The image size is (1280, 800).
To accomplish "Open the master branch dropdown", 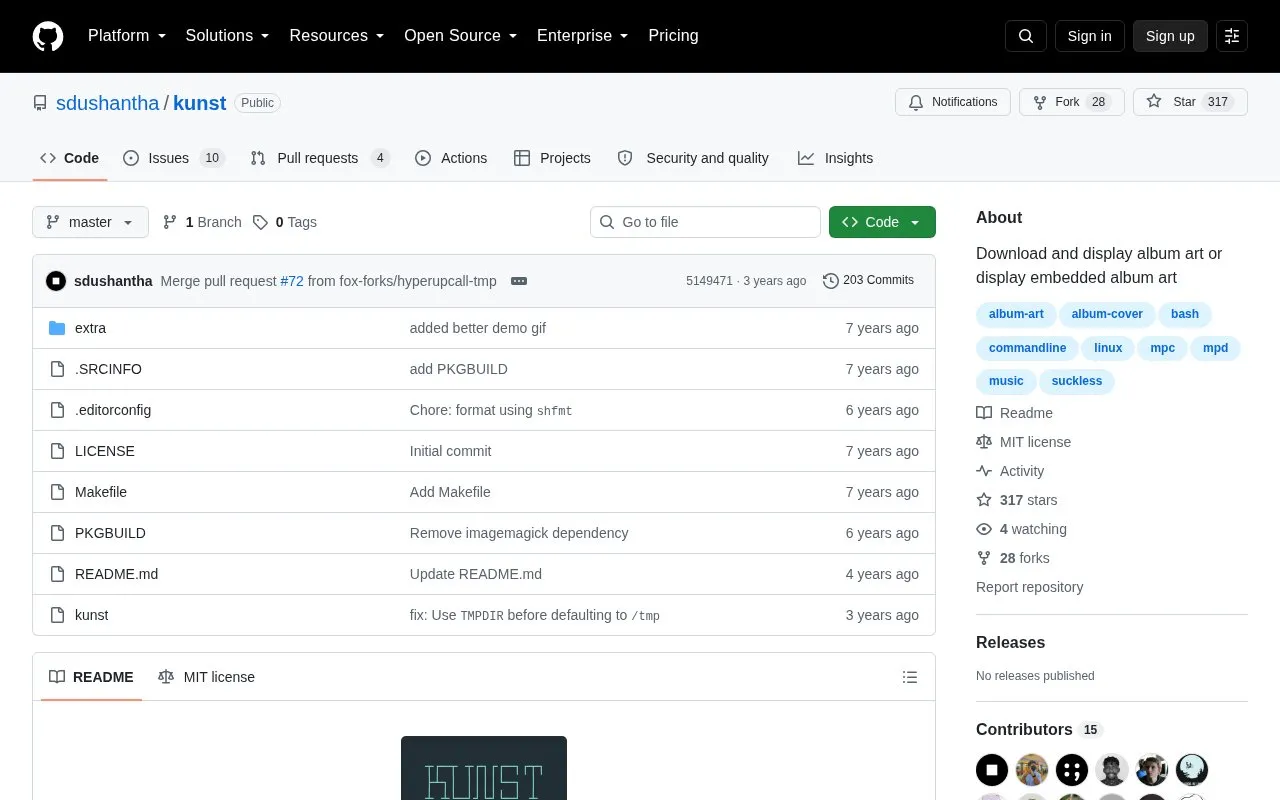I will 90,222.
